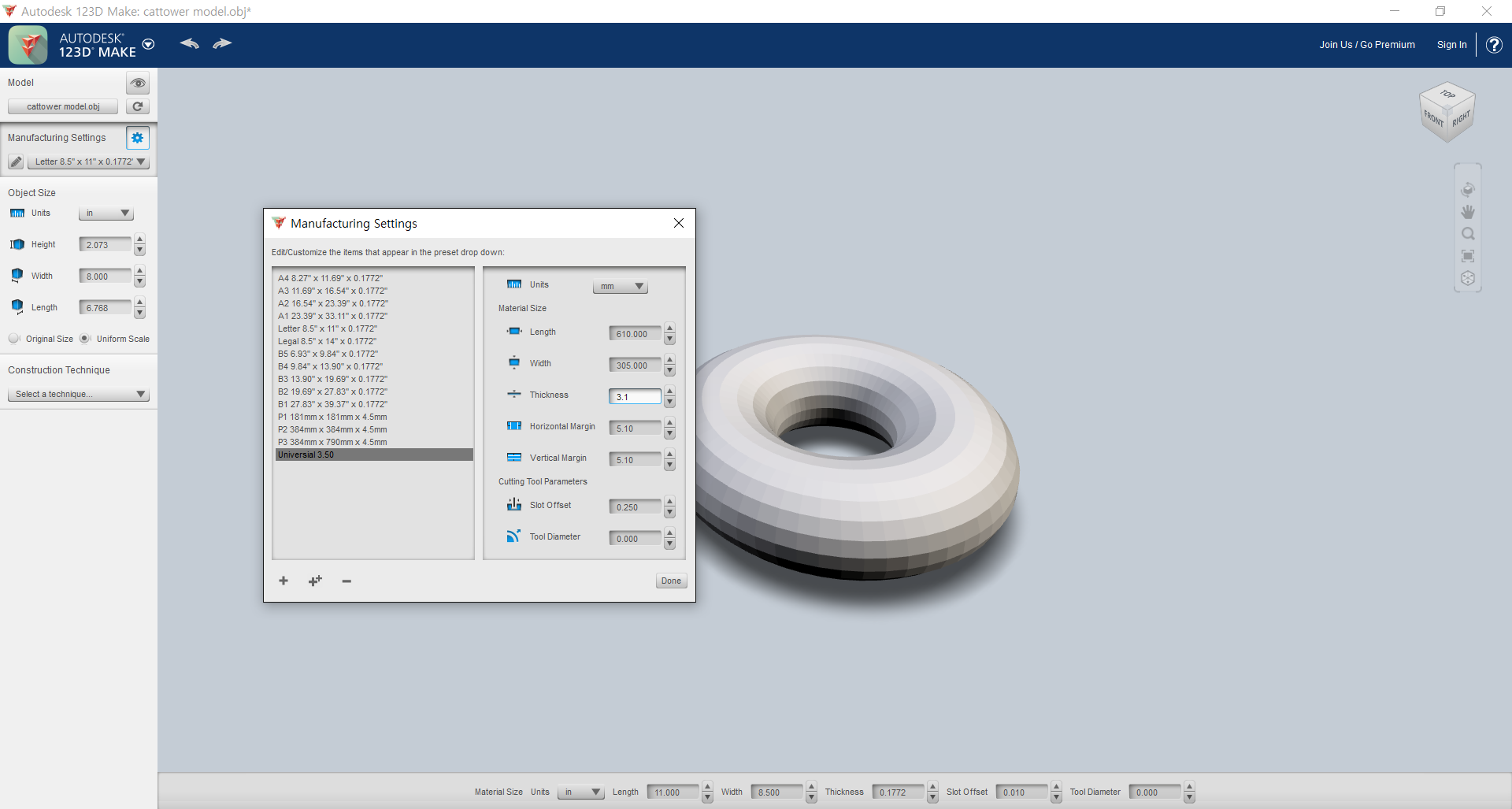The height and width of the screenshot is (809, 1512).
Task: Click the dialog Slot Offset field 0.250
Action: click(635, 507)
